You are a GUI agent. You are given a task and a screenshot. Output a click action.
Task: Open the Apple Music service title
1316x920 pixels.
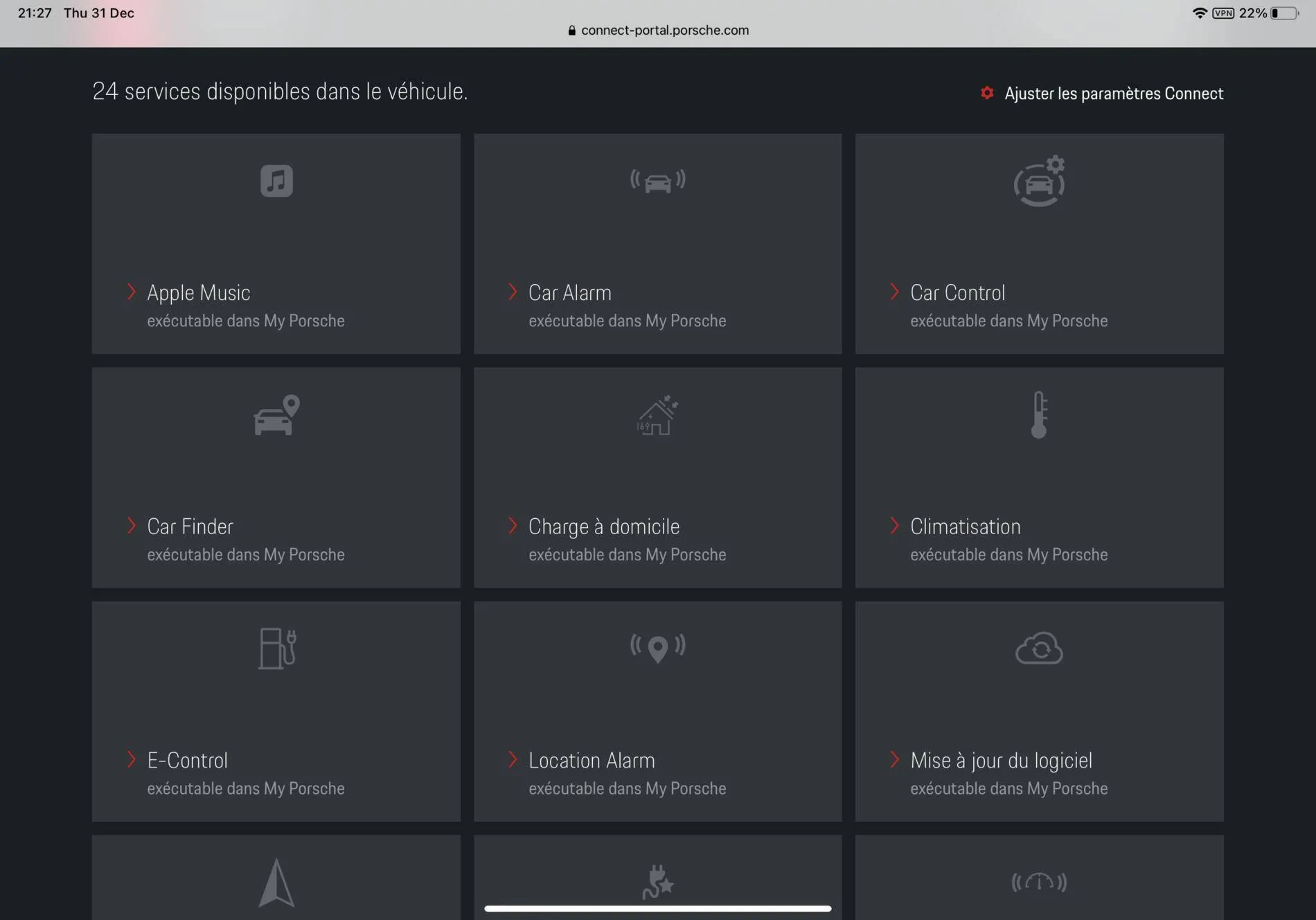coord(199,293)
